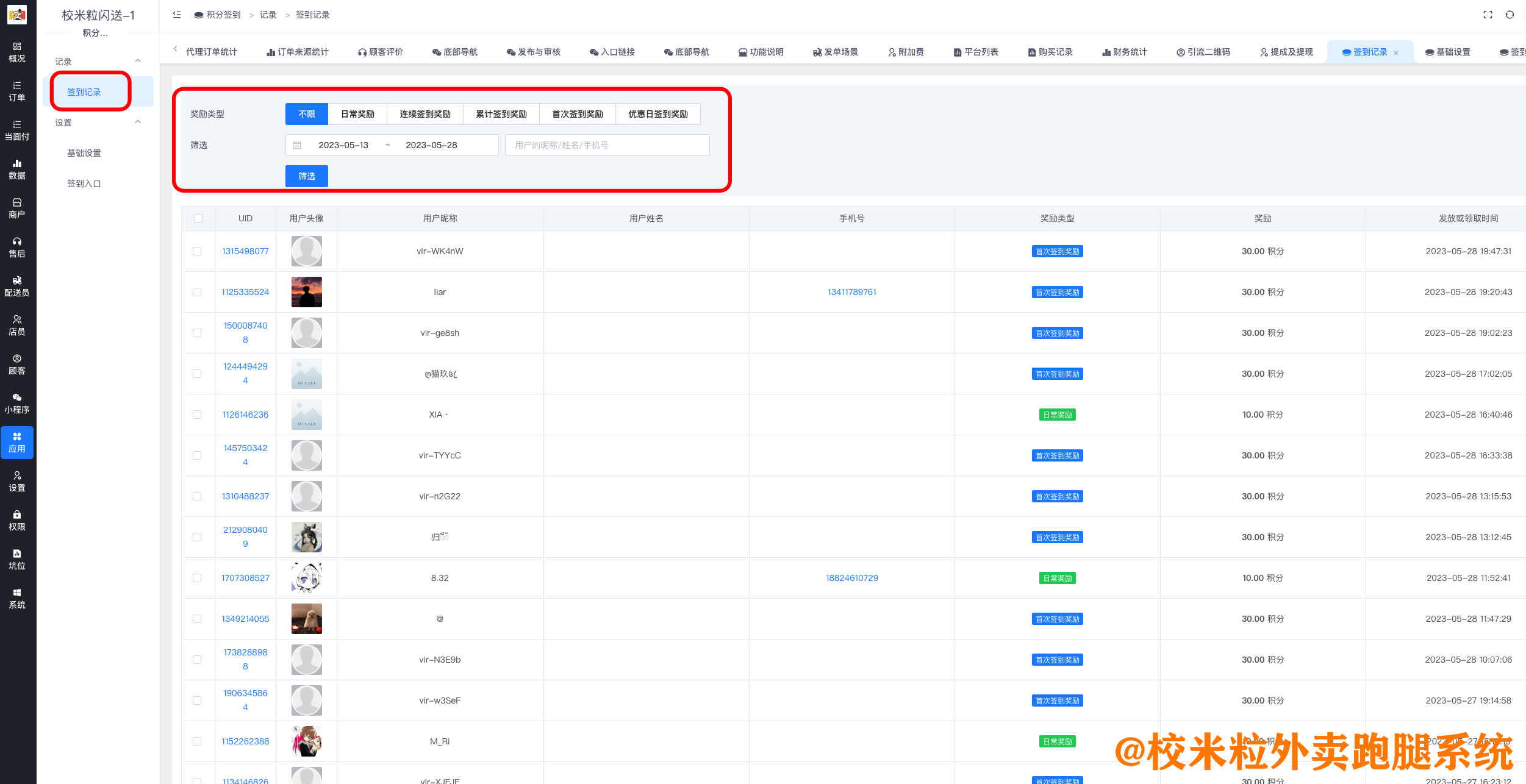Screen dimensions: 1526x784
Task: Open the 权限 sidebar section
Action: pyautogui.click(x=17, y=521)
